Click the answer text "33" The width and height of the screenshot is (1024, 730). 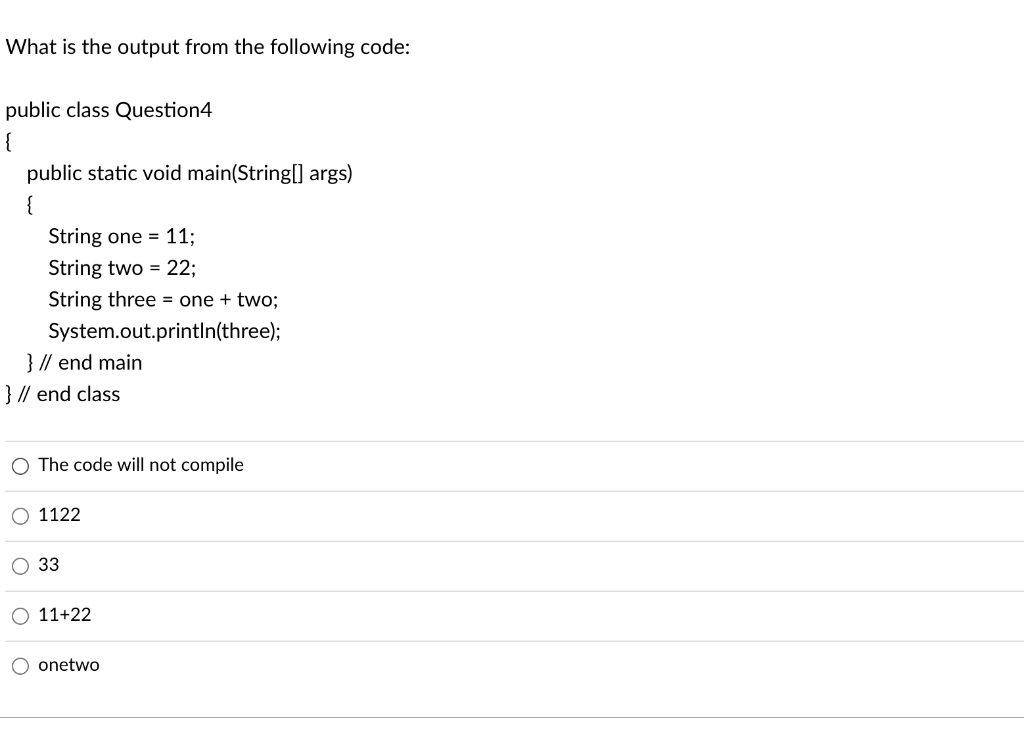pos(47,565)
